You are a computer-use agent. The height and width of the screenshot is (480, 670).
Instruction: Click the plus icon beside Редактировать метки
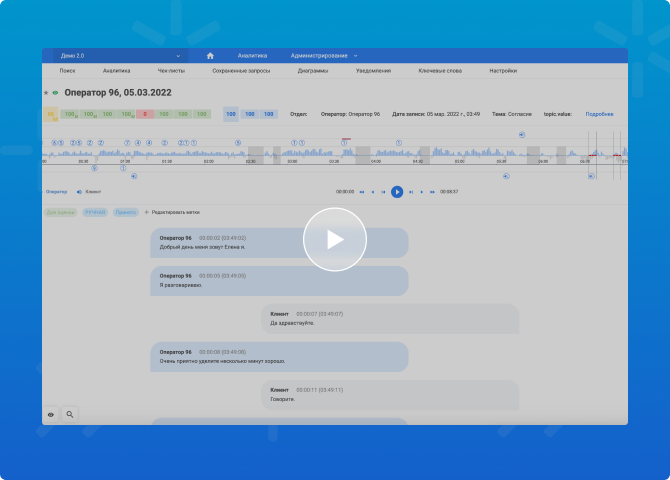(147, 212)
